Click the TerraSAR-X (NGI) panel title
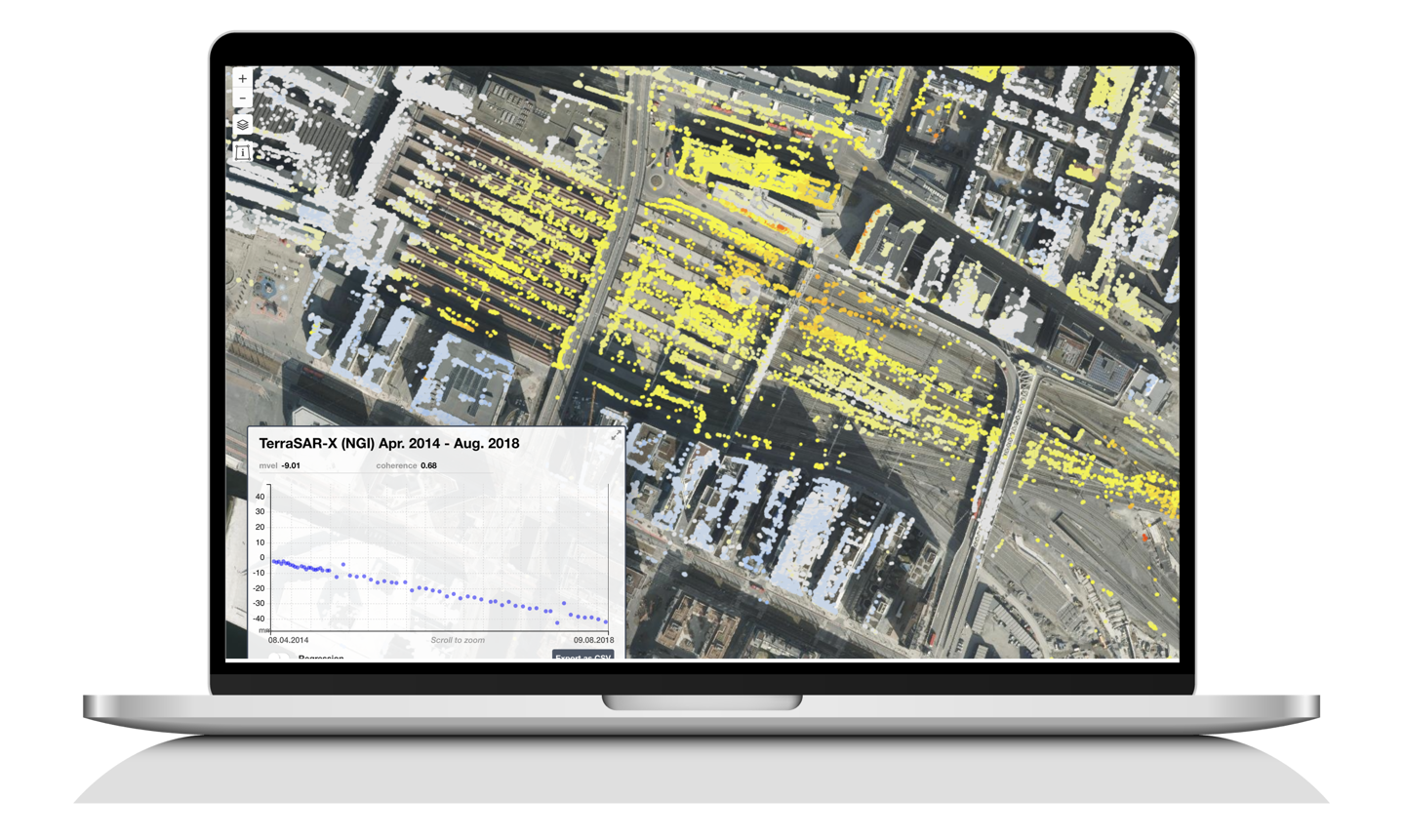The image size is (1405, 840). [388, 444]
